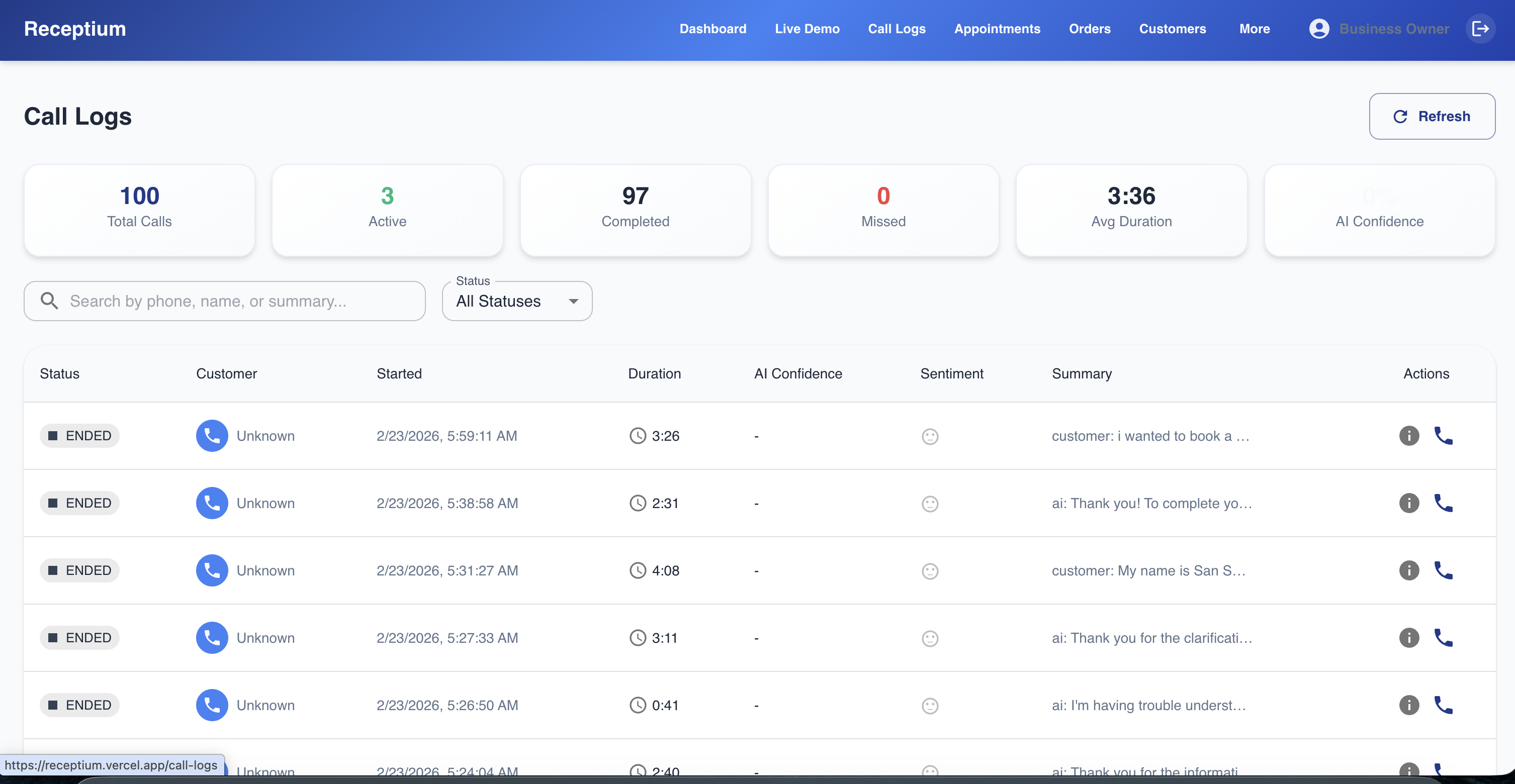Go to the Dashboard nav item
Image resolution: width=1515 pixels, height=784 pixels.
712,29
